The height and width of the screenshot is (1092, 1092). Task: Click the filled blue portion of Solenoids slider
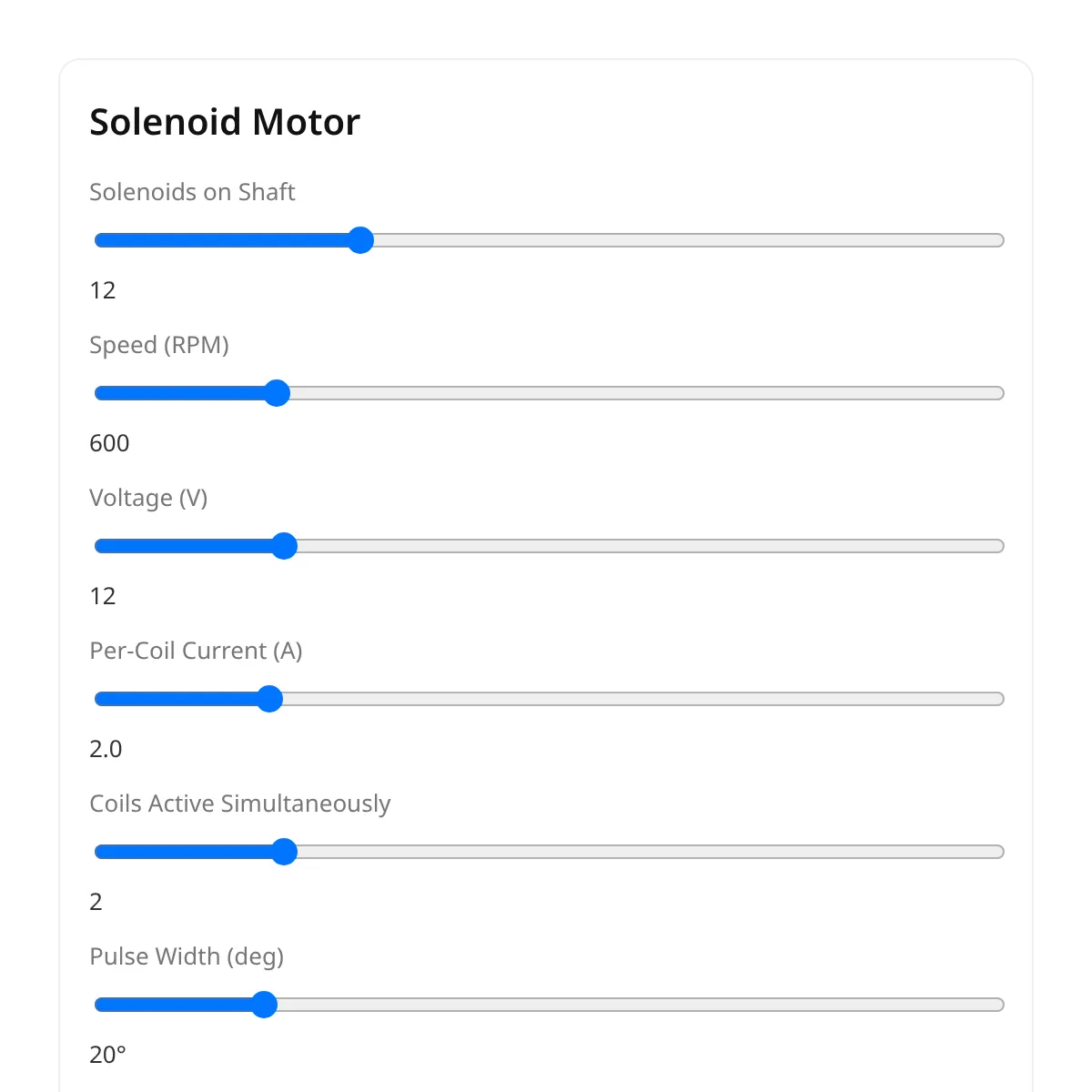pyautogui.click(x=221, y=240)
